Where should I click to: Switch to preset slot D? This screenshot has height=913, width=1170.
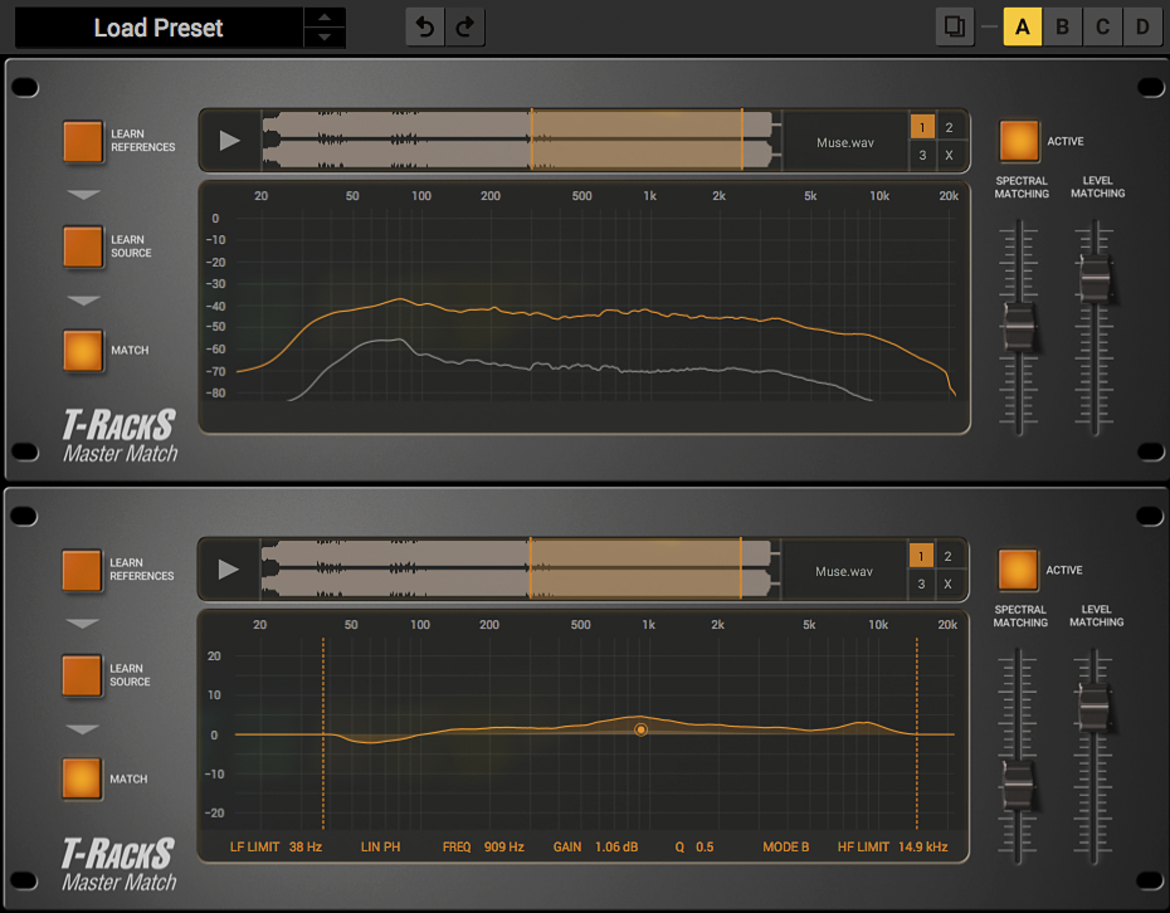click(1142, 27)
